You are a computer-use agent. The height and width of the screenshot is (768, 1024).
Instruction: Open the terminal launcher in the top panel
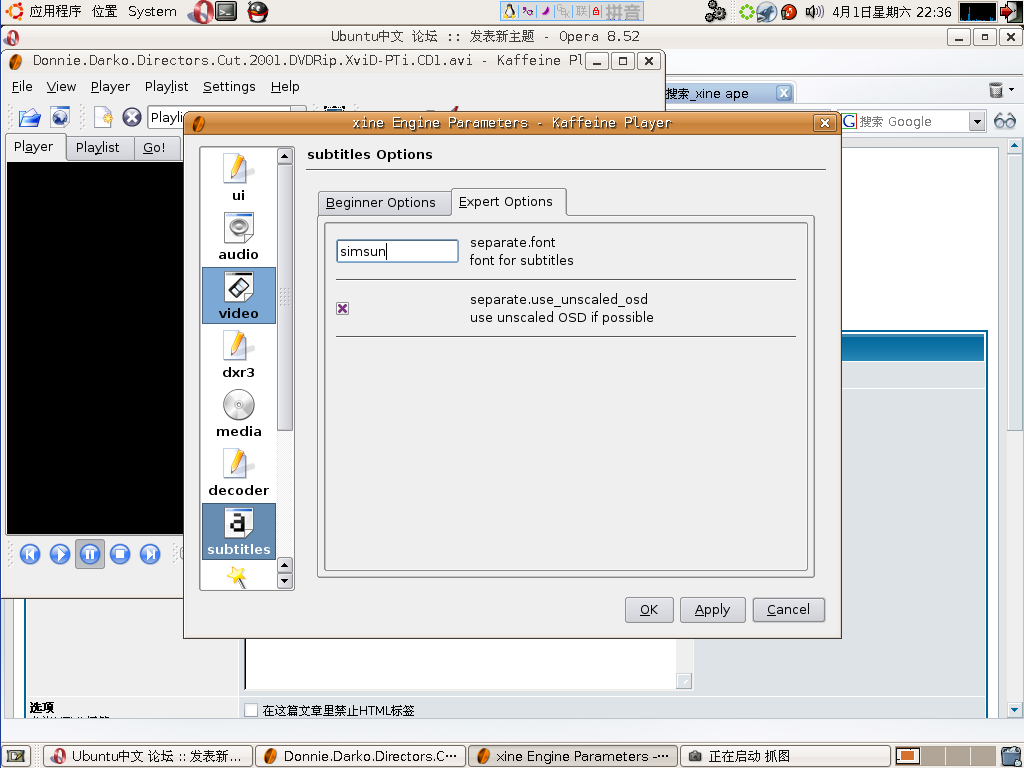tap(227, 11)
